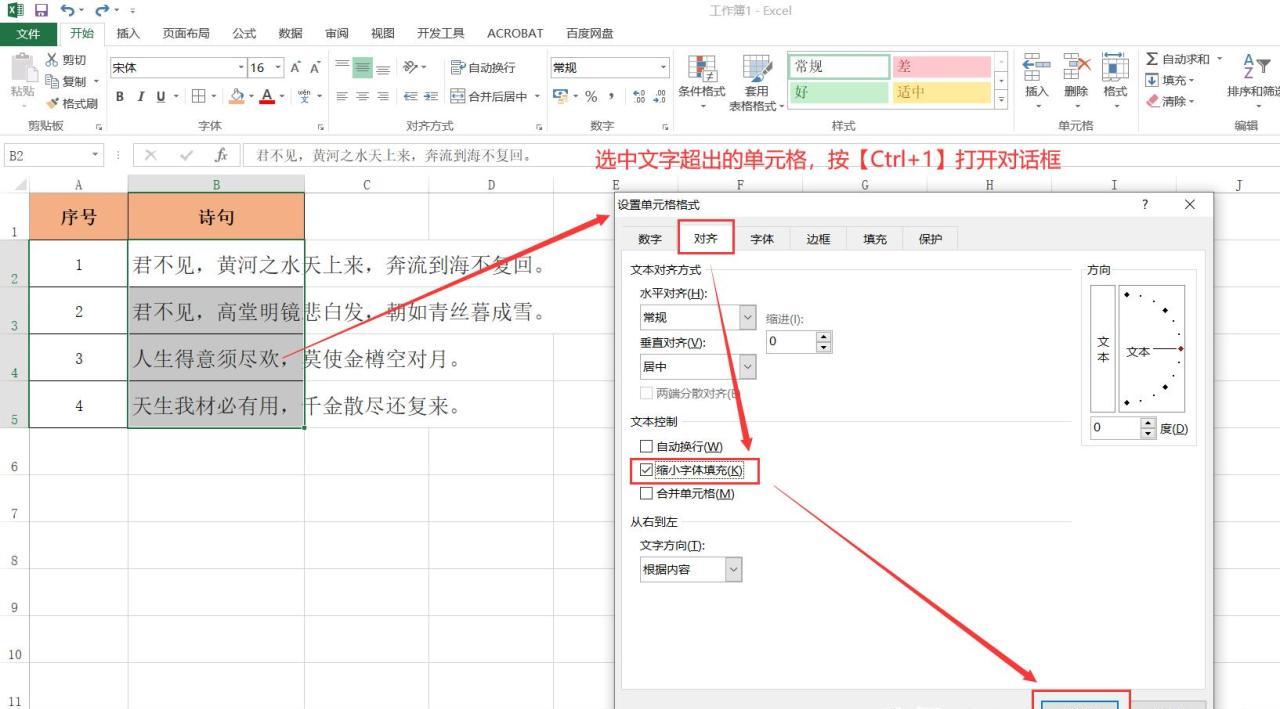This screenshot has width=1280, height=709.
Task: Open the 字体 tab in dialog
Action: (762, 239)
